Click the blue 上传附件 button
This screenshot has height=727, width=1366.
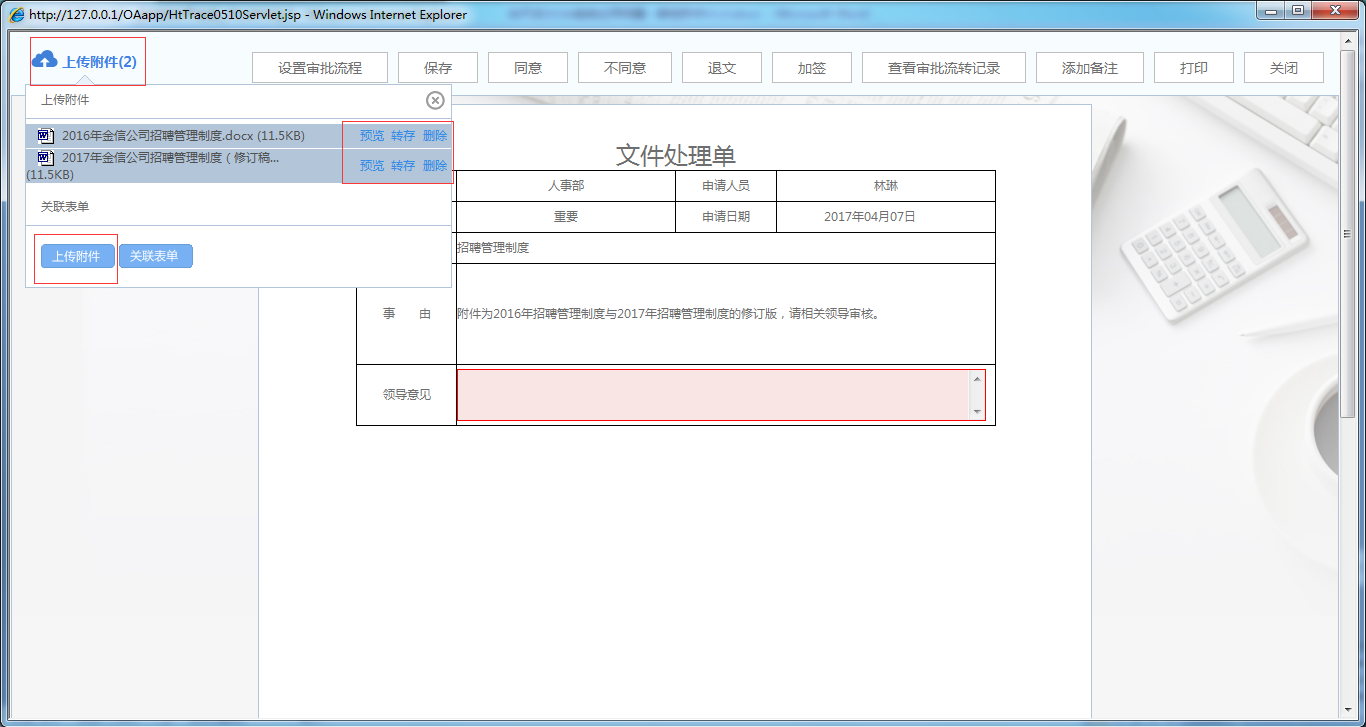pos(77,256)
